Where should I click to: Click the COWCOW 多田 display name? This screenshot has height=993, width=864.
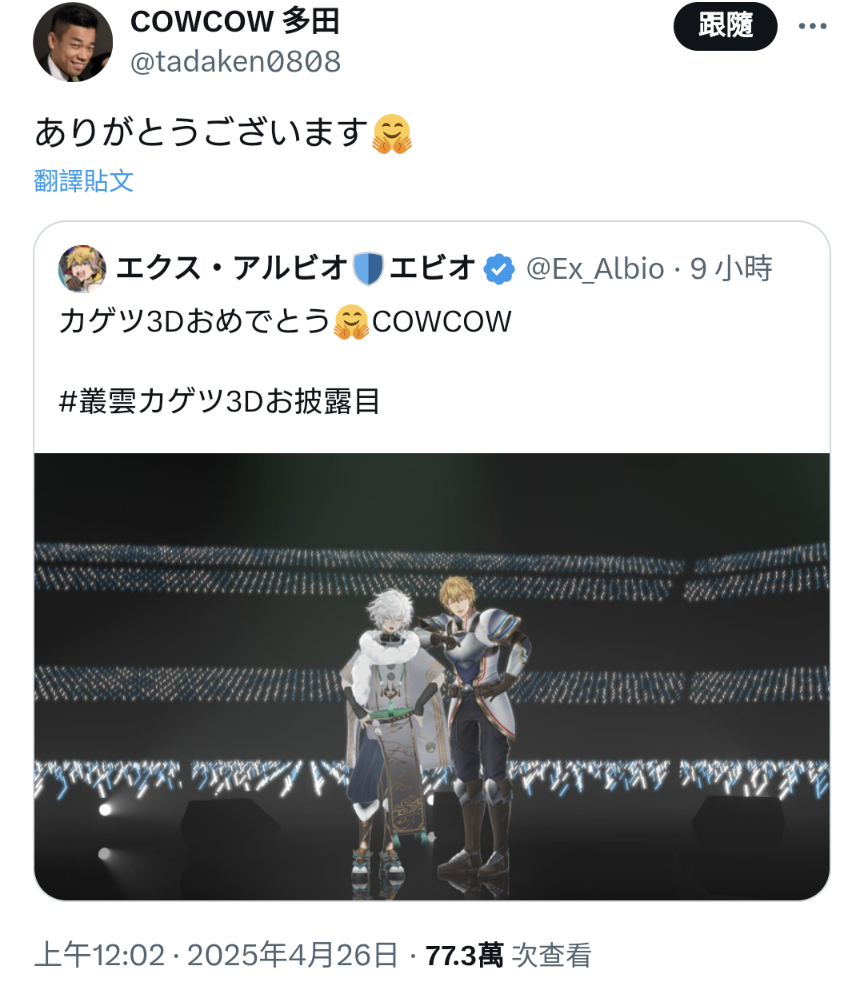pyautogui.click(x=235, y=22)
